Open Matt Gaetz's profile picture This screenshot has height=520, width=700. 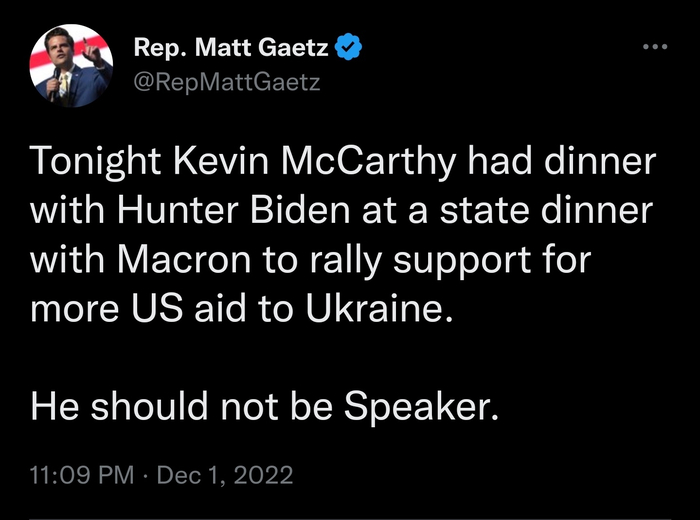[70, 65]
